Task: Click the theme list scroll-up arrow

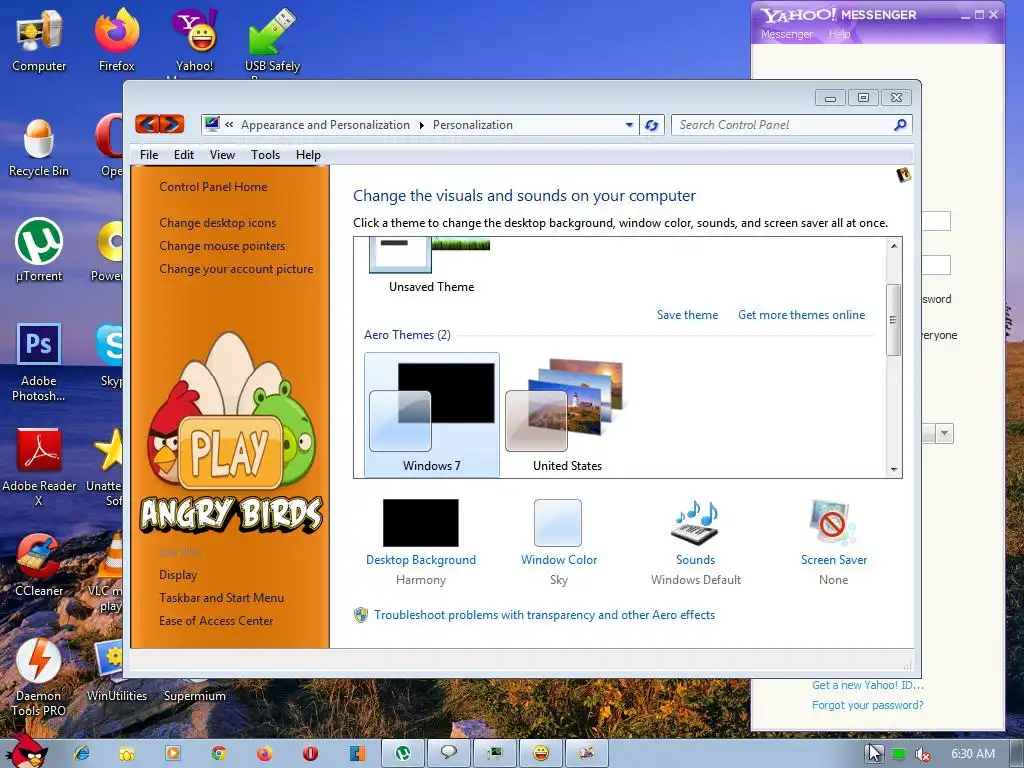Action: (x=893, y=245)
